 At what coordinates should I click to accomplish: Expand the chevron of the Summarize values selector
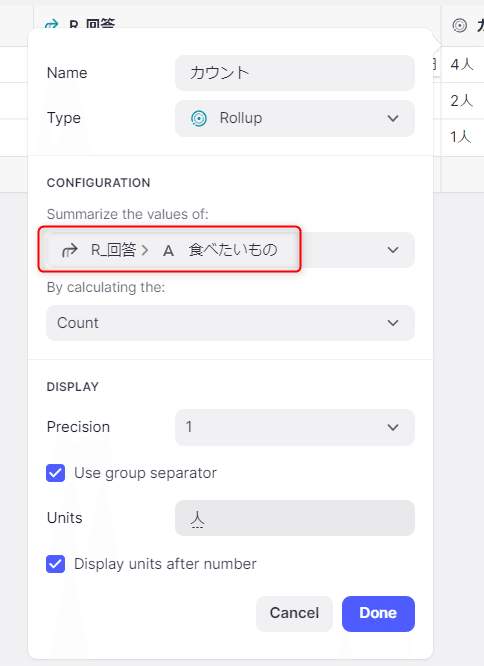(x=393, y=250)
